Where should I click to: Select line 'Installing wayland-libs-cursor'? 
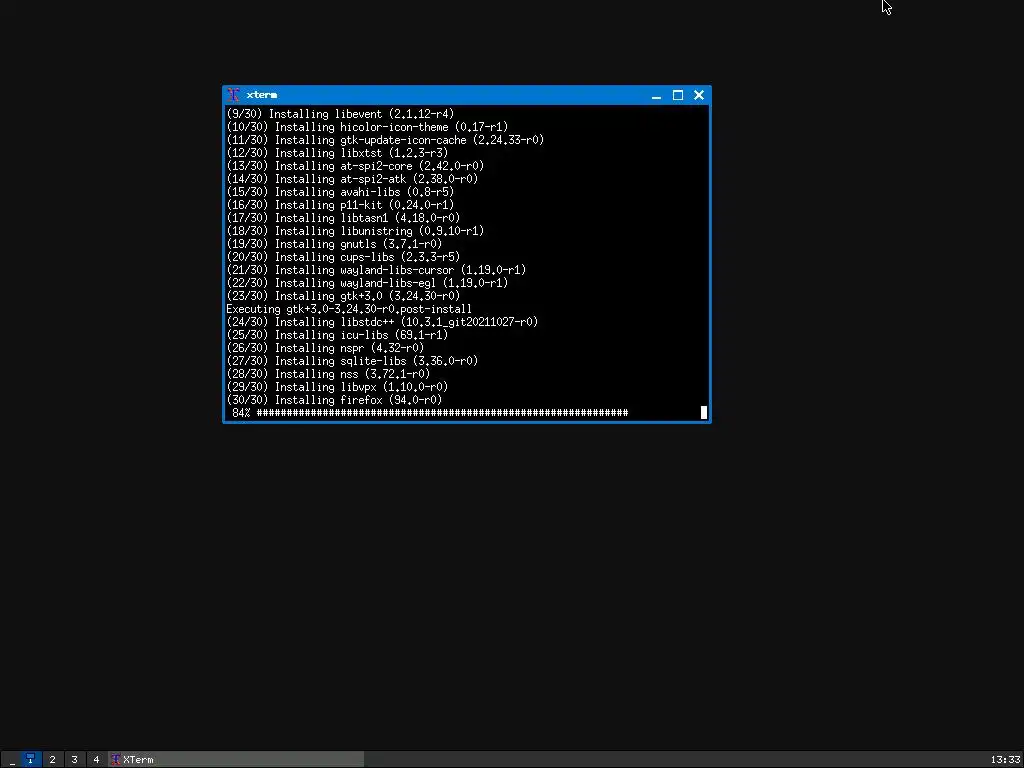pyautogui.click(x=376, y=270)
